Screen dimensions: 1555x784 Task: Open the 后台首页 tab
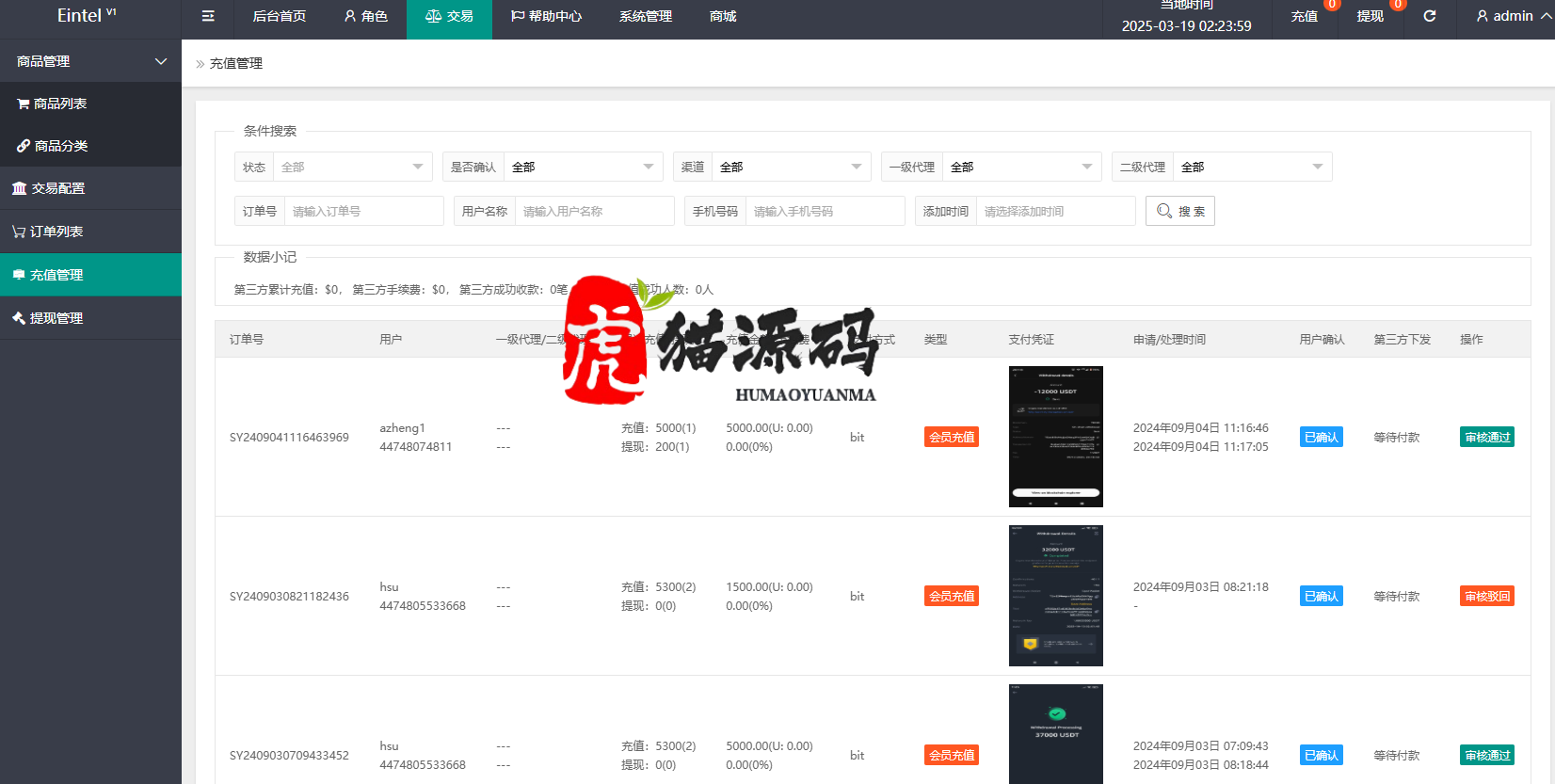[x=279, y=16]
